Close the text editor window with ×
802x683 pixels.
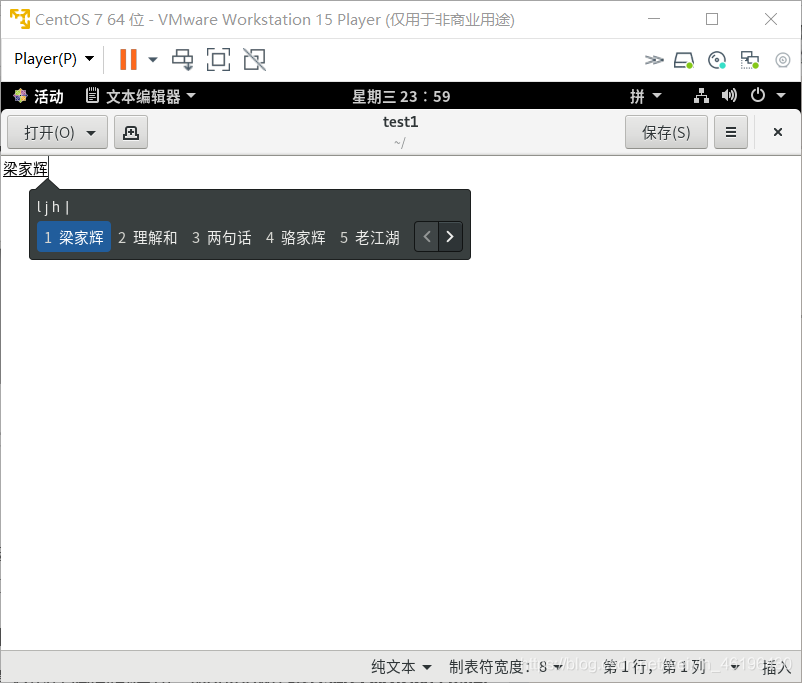pyautogui.click(x=777, y=133)
